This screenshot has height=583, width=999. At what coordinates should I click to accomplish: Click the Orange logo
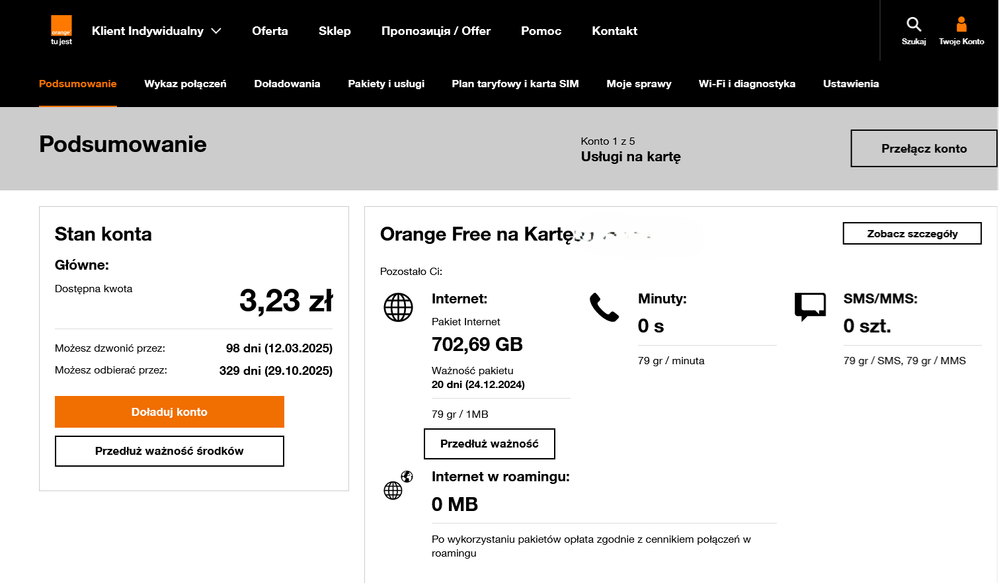(61, 31)
